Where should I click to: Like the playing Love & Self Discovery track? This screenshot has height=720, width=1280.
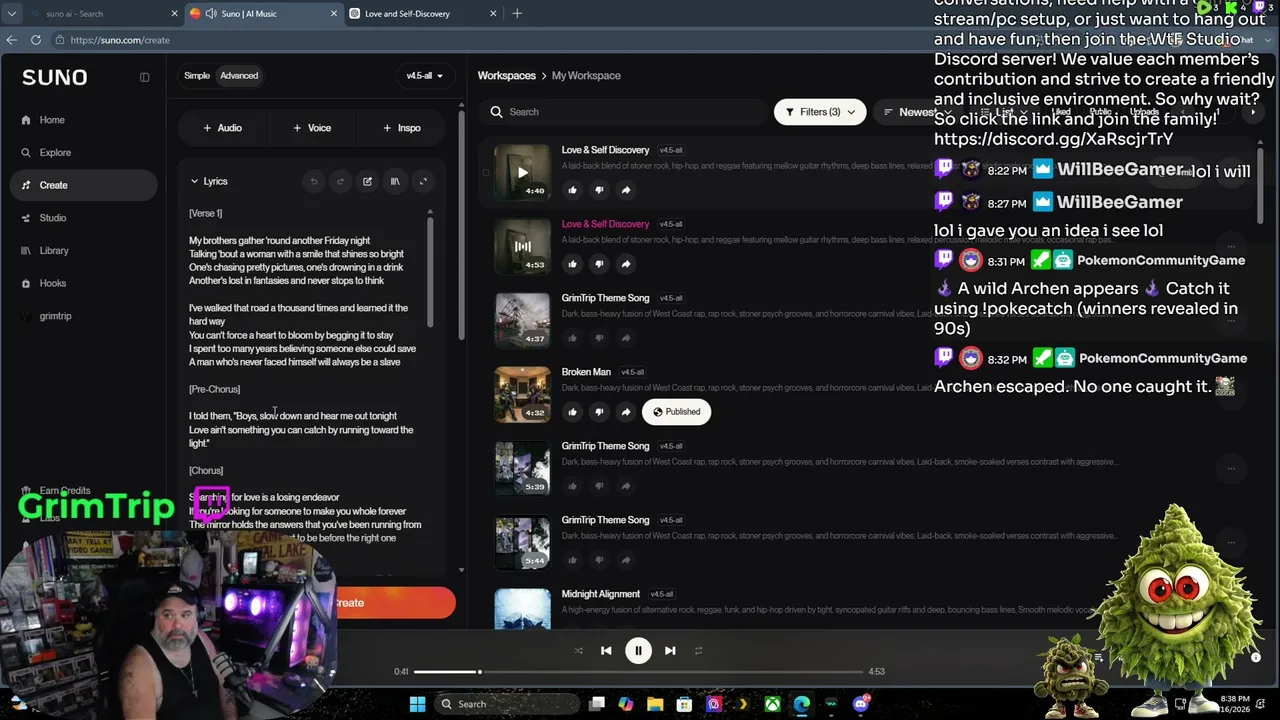pyautogui.click(x=572, y=264)
